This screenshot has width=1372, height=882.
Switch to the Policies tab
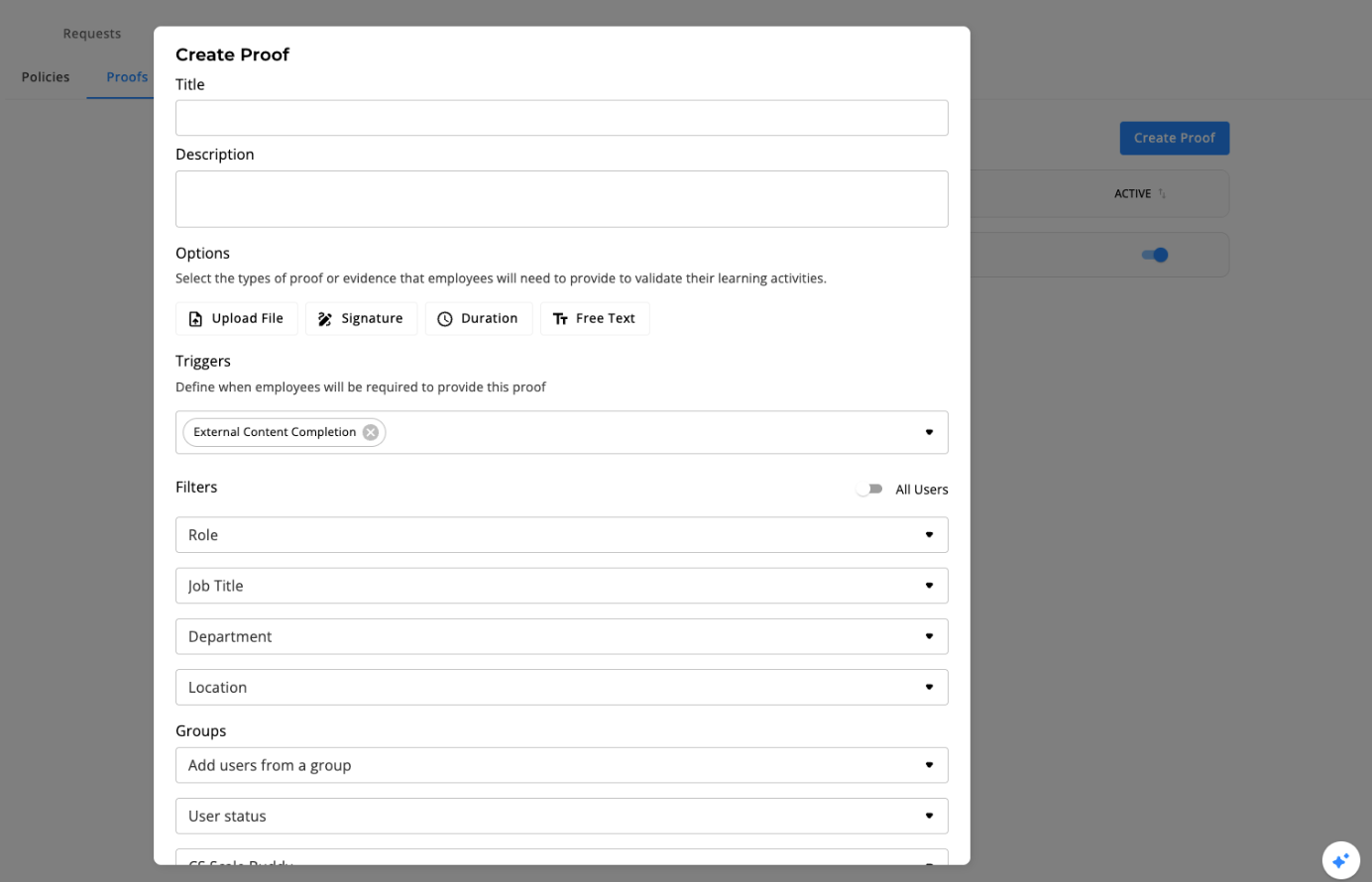click(46, 77)
